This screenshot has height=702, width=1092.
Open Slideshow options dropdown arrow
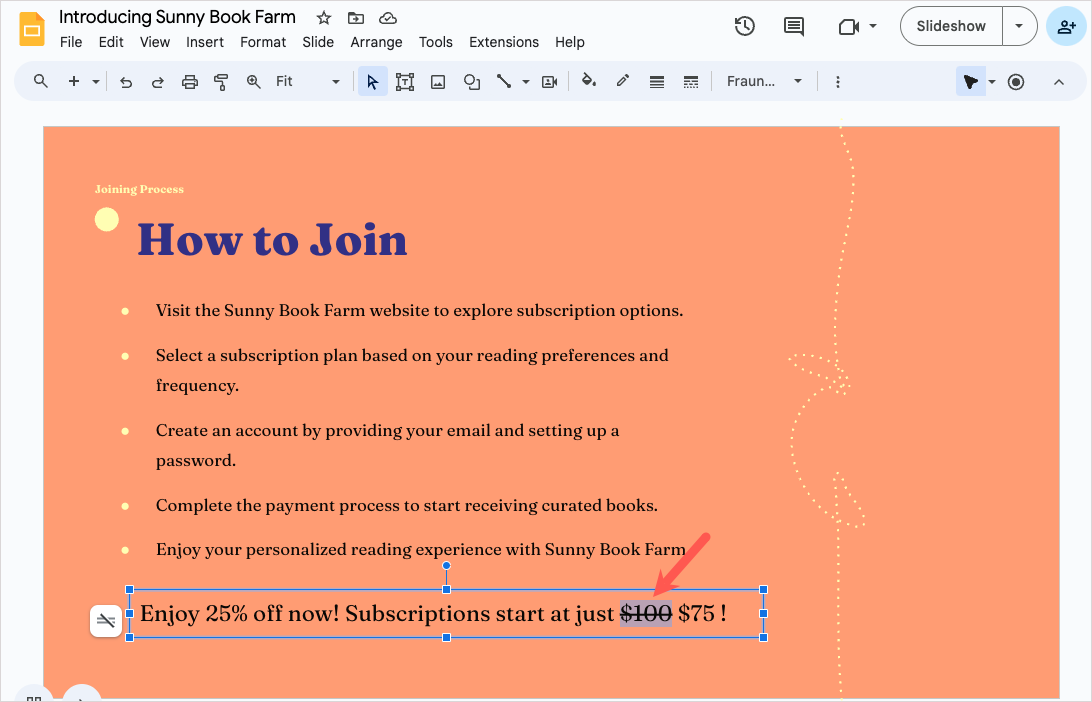[x=1019, y=26]
